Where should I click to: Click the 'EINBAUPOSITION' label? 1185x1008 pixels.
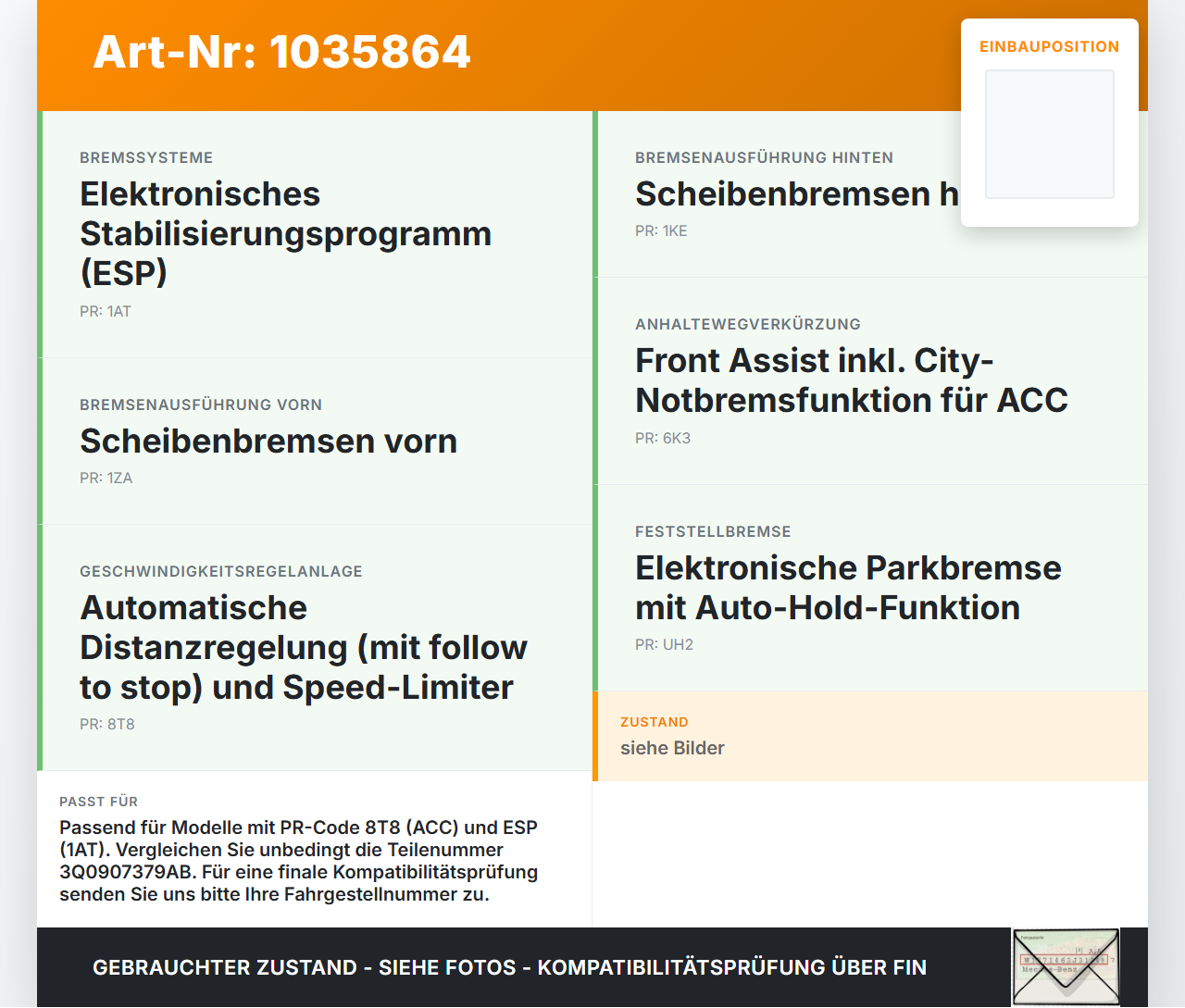(x=1050, y=46)
